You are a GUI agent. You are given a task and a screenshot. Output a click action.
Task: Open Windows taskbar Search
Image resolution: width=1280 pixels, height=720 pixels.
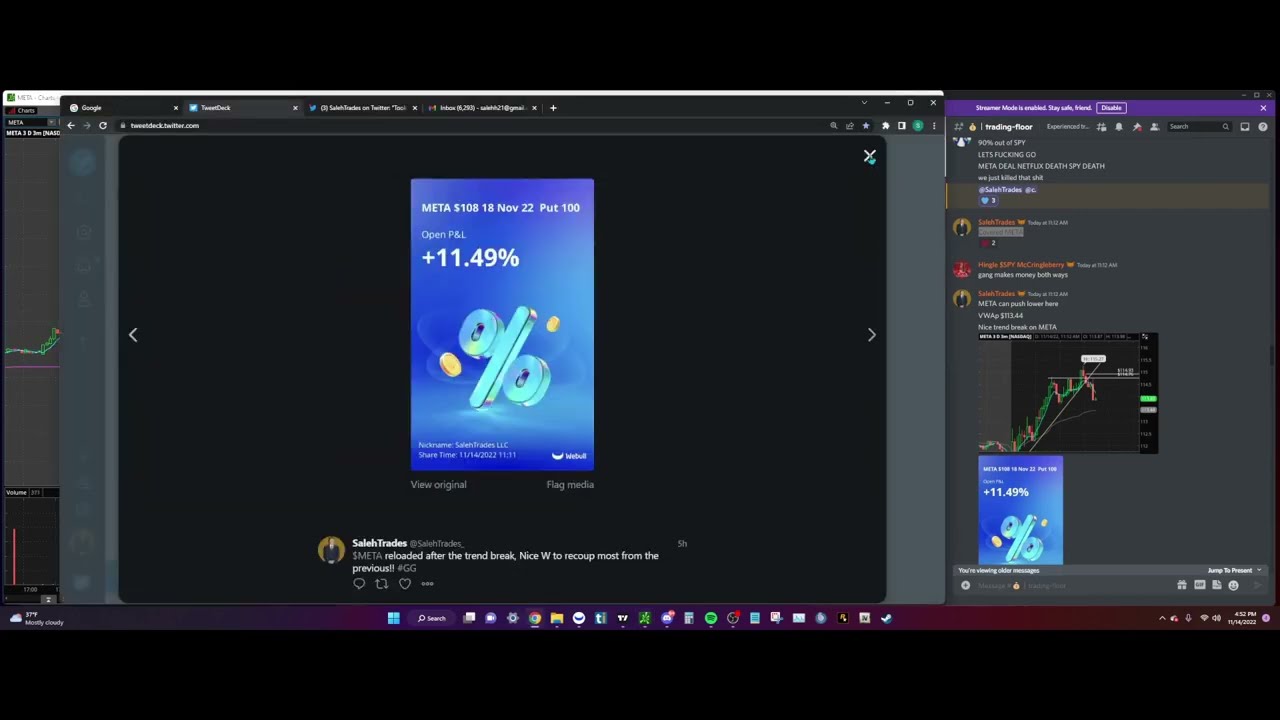432,618
